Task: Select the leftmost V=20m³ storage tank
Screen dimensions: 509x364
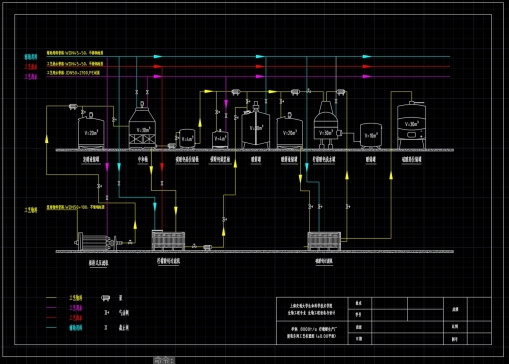Action: coord(91,132)
